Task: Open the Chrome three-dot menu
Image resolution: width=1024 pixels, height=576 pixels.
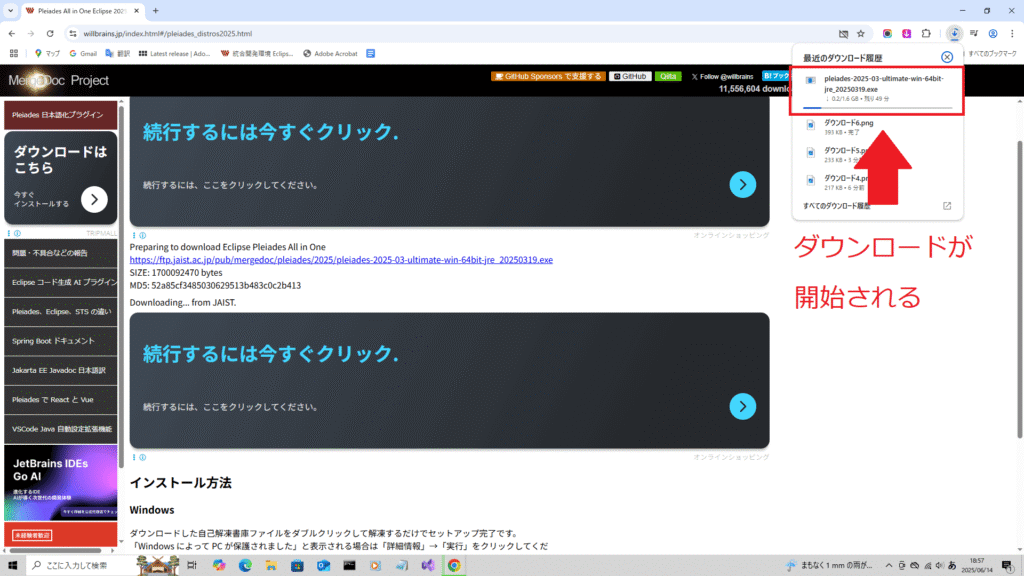Action: 1012,33
